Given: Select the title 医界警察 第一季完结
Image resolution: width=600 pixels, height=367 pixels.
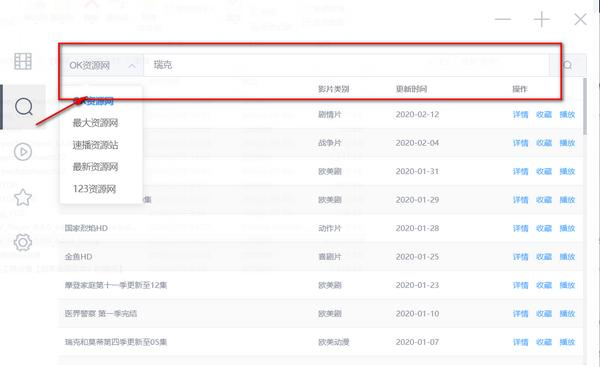Looking at the screenshot, I should pos(101,313).
